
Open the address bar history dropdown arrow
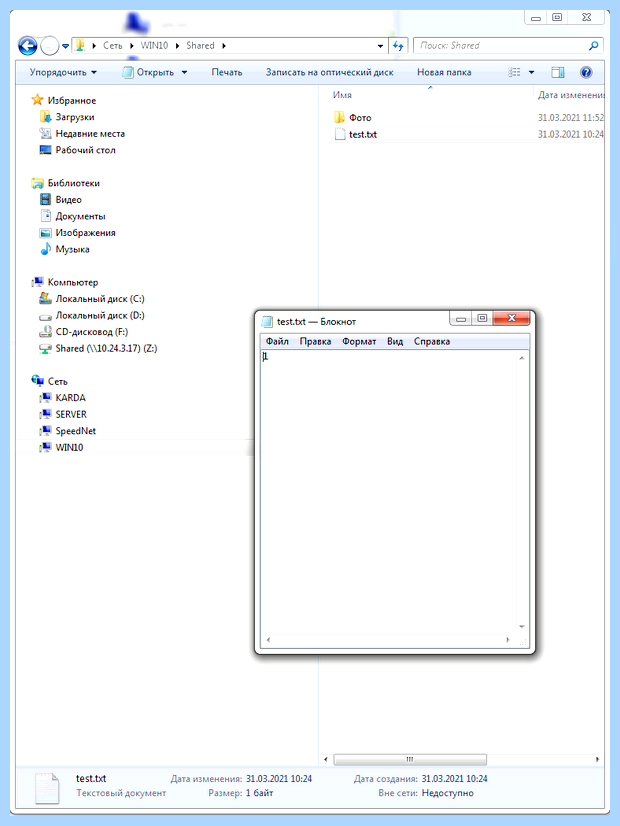pos(380,46)
